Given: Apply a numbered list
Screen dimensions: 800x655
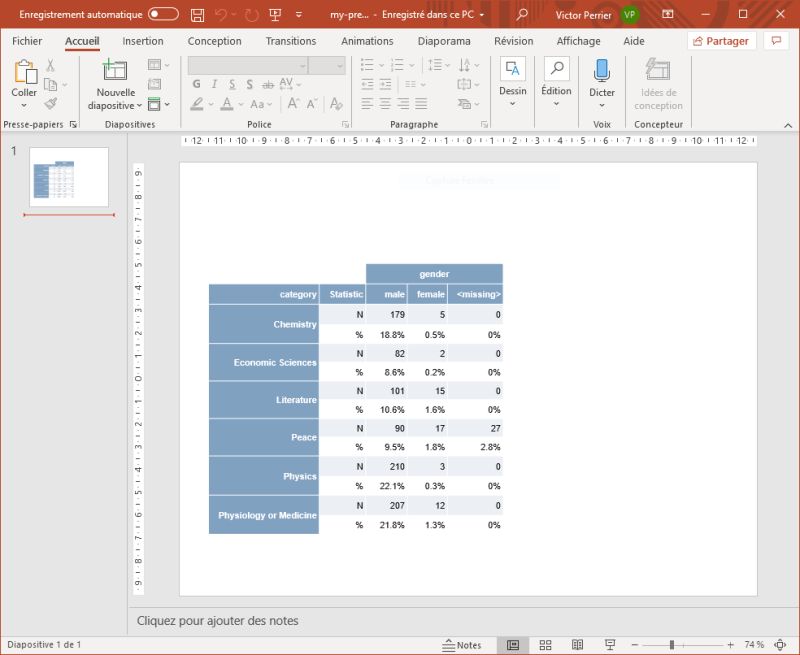Looking at the screenshot, I should [x=397, y=65].
